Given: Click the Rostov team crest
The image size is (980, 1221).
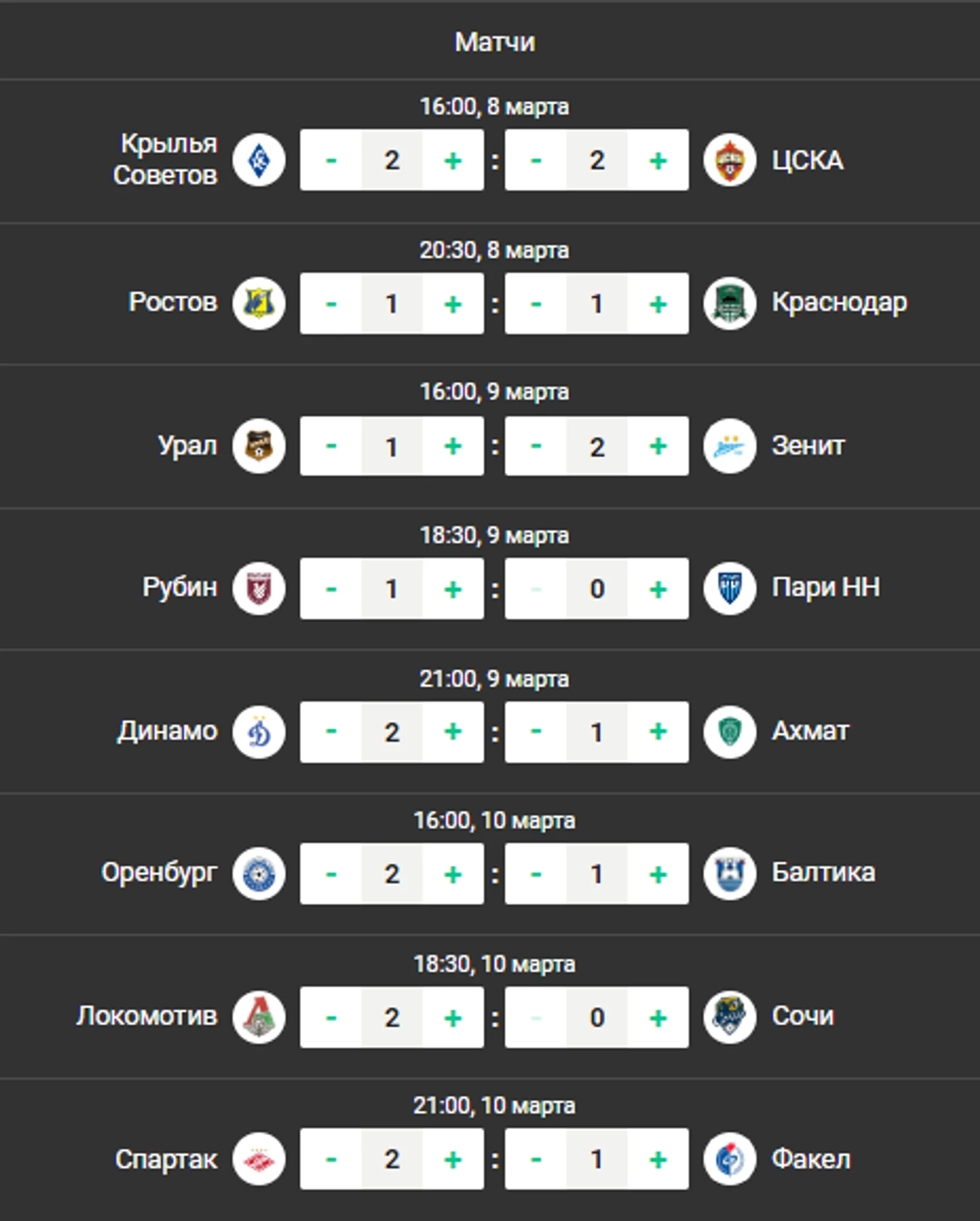Looking at the screenshot, I should click(258, 303).
